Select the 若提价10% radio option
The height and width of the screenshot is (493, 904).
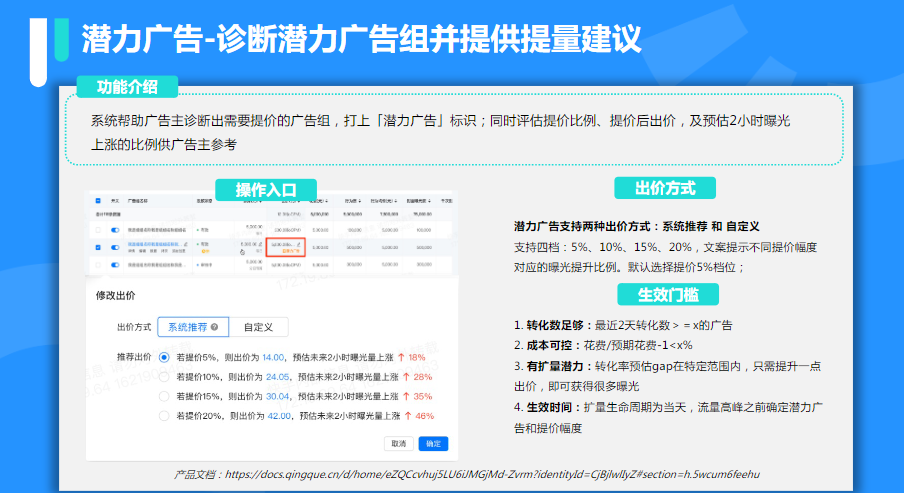pyautogui.click(x=164, y=377)
